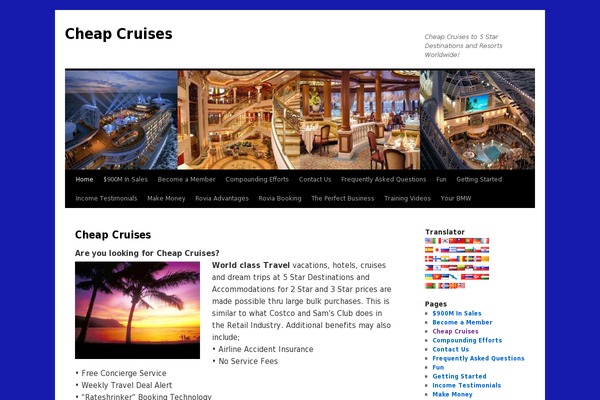Screen dimensions: 600x400
Task: Choose the Vietnam flag in Translator
Action: coord(437,277)
